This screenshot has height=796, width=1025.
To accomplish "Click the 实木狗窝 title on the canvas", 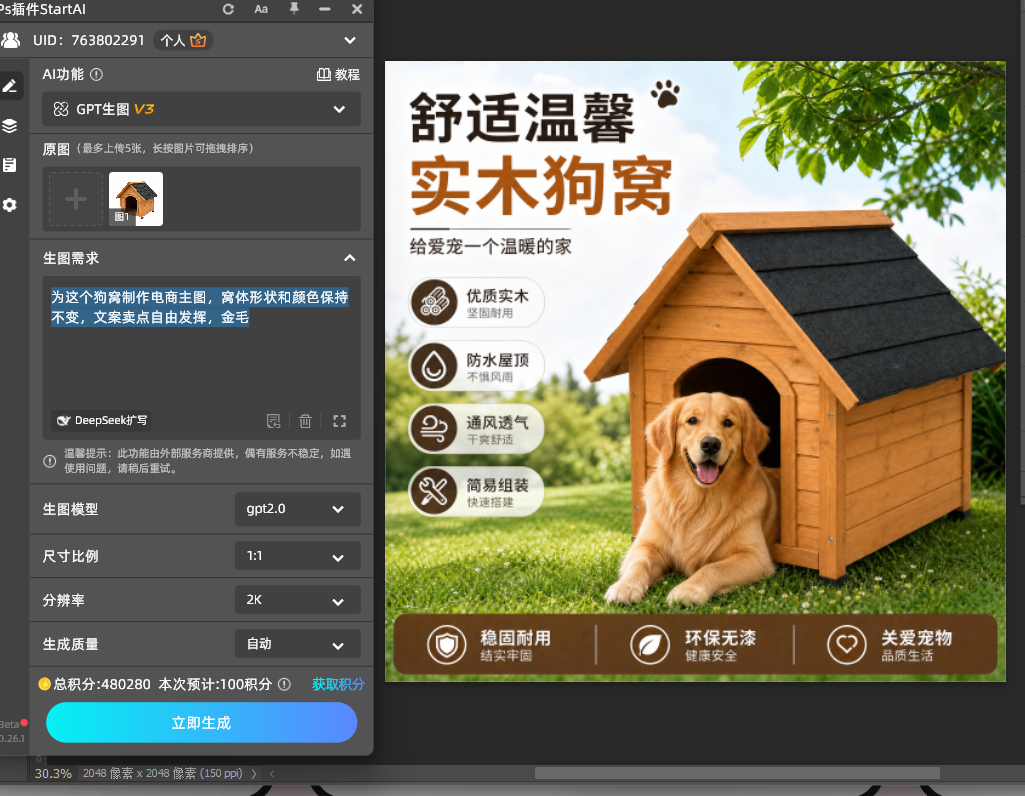I will 541,186.
